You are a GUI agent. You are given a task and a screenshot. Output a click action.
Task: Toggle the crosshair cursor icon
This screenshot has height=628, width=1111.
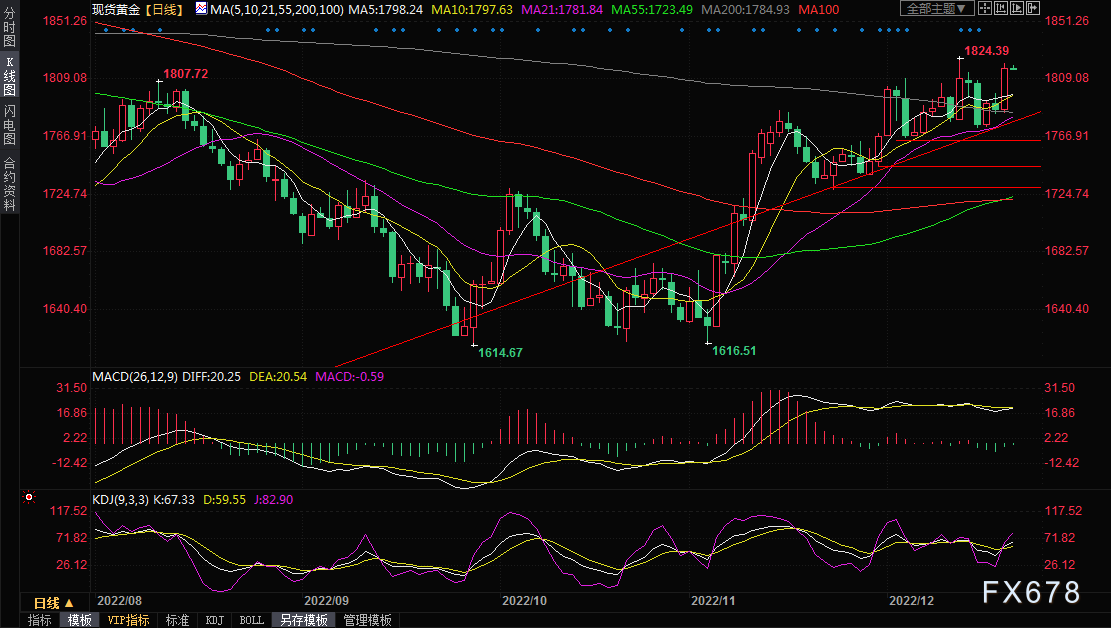tap(985, 9)
